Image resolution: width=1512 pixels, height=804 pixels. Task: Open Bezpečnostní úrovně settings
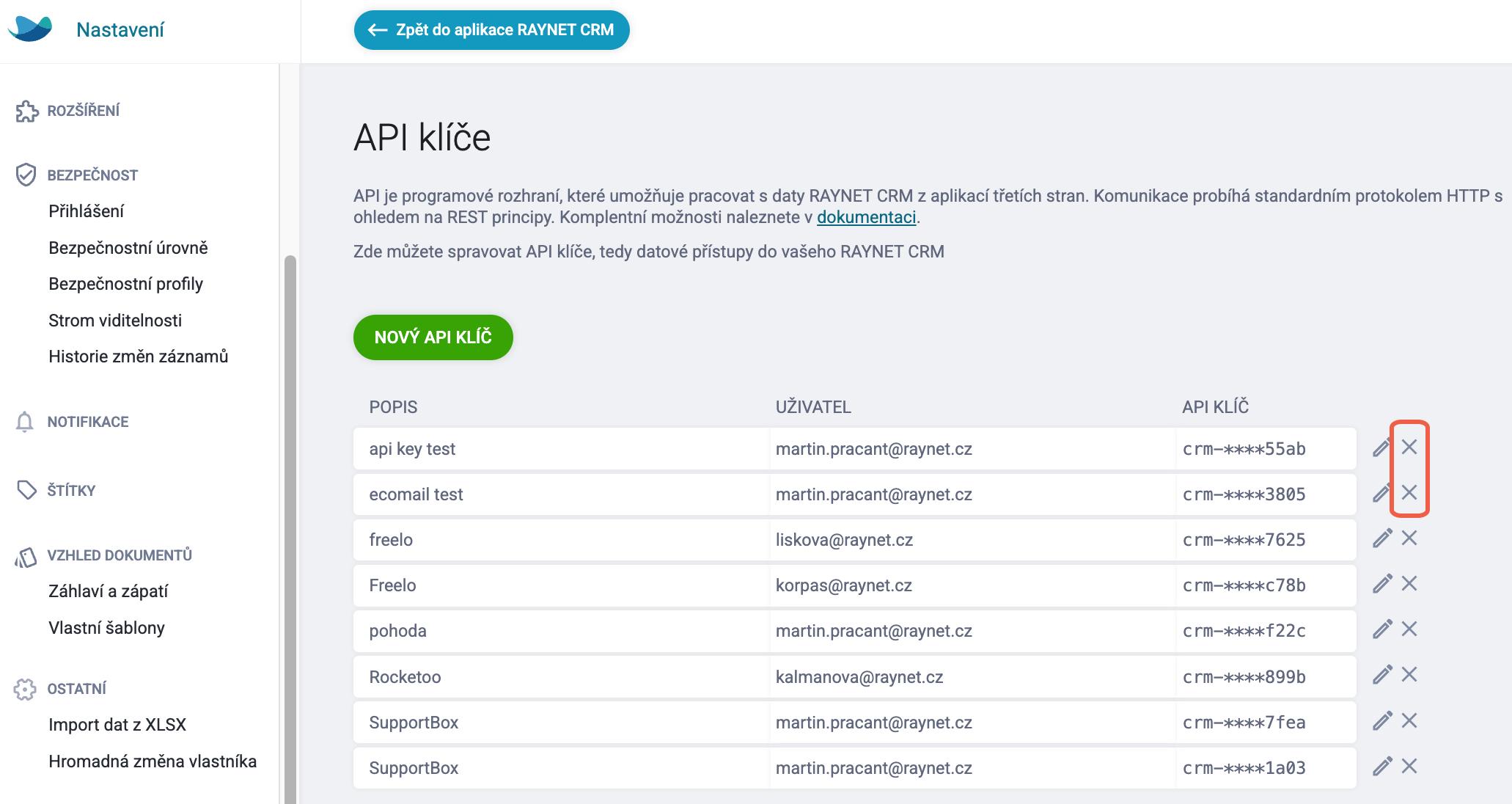pyautogui.click(x=128, y=248)
